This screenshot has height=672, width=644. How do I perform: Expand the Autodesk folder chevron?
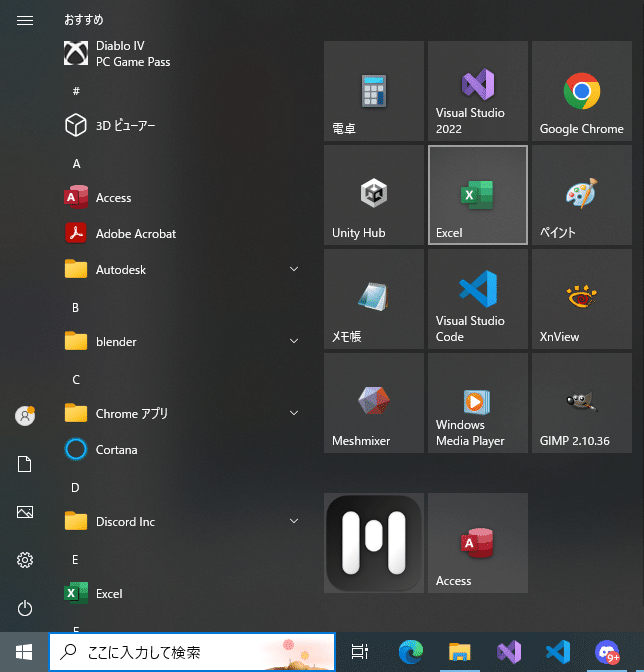(294, 269)
